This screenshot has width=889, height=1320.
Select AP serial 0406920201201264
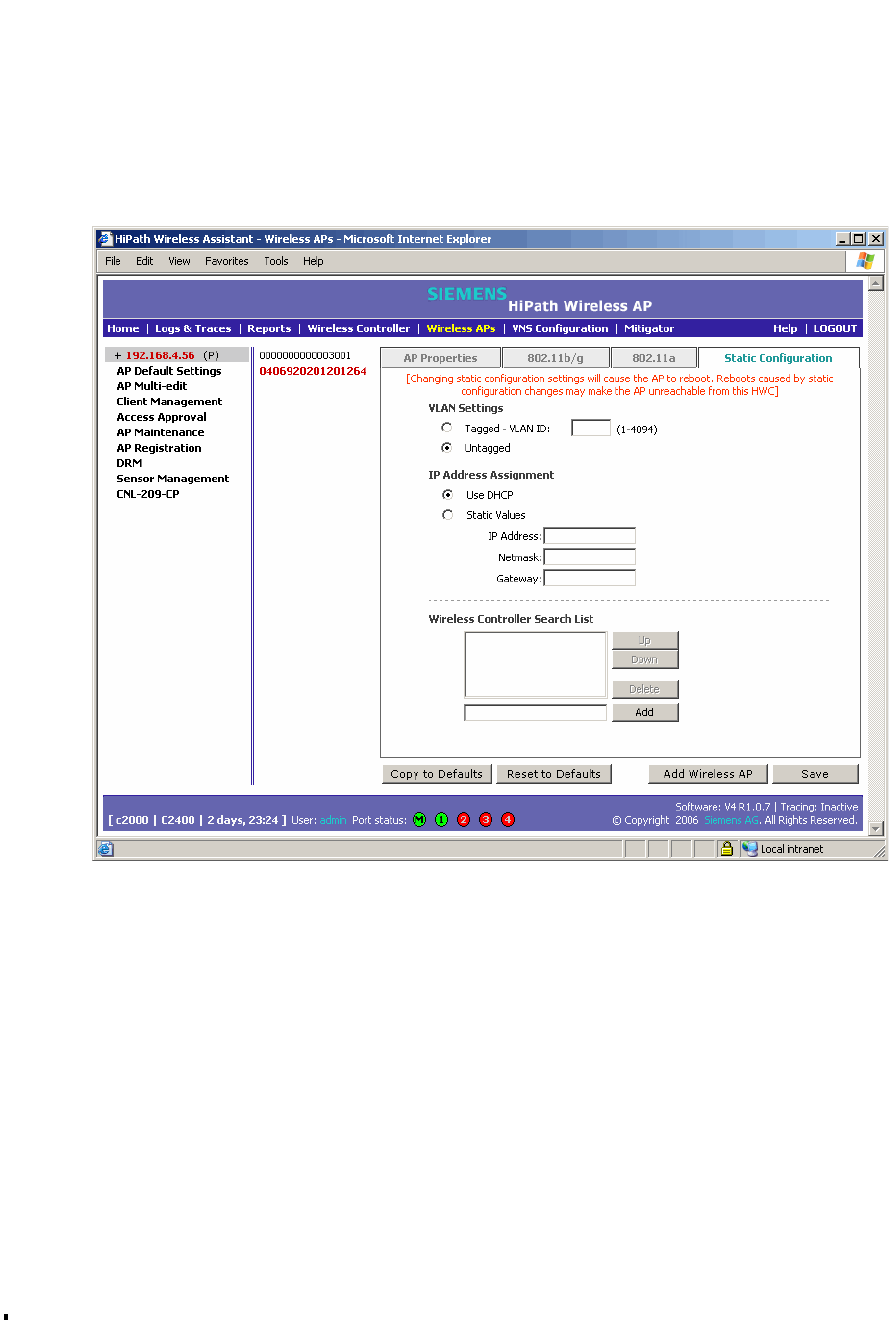point(313,371)
